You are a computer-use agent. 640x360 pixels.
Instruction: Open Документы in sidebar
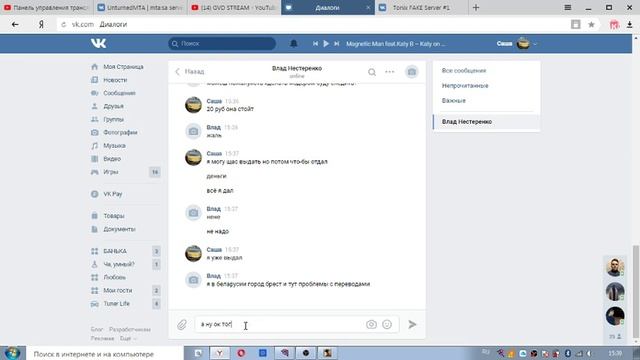point(119,229)
